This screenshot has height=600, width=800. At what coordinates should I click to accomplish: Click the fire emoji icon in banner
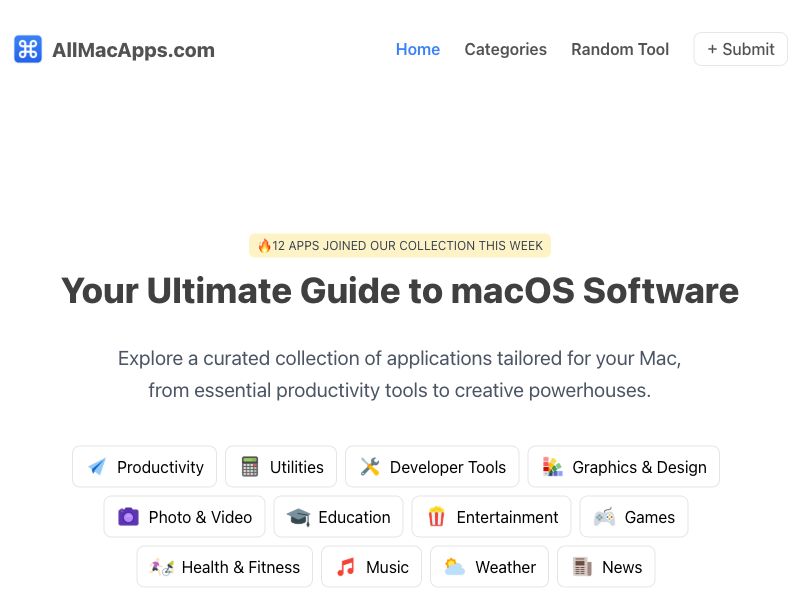[264, 245]
